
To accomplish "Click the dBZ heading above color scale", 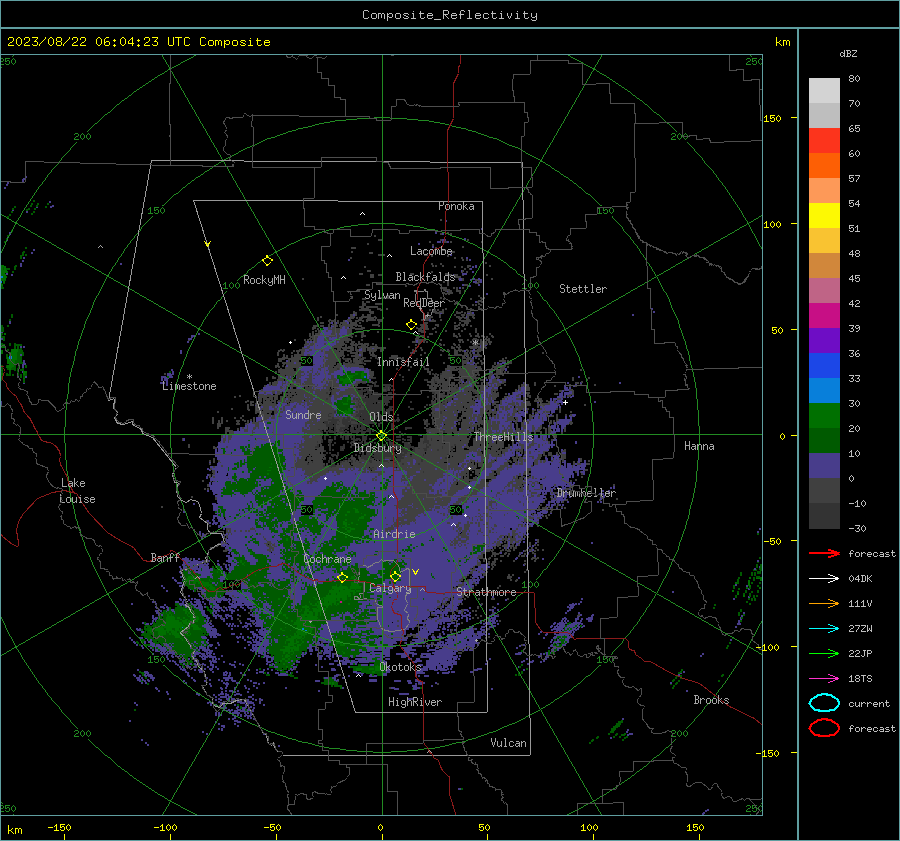I will [848, 53].
